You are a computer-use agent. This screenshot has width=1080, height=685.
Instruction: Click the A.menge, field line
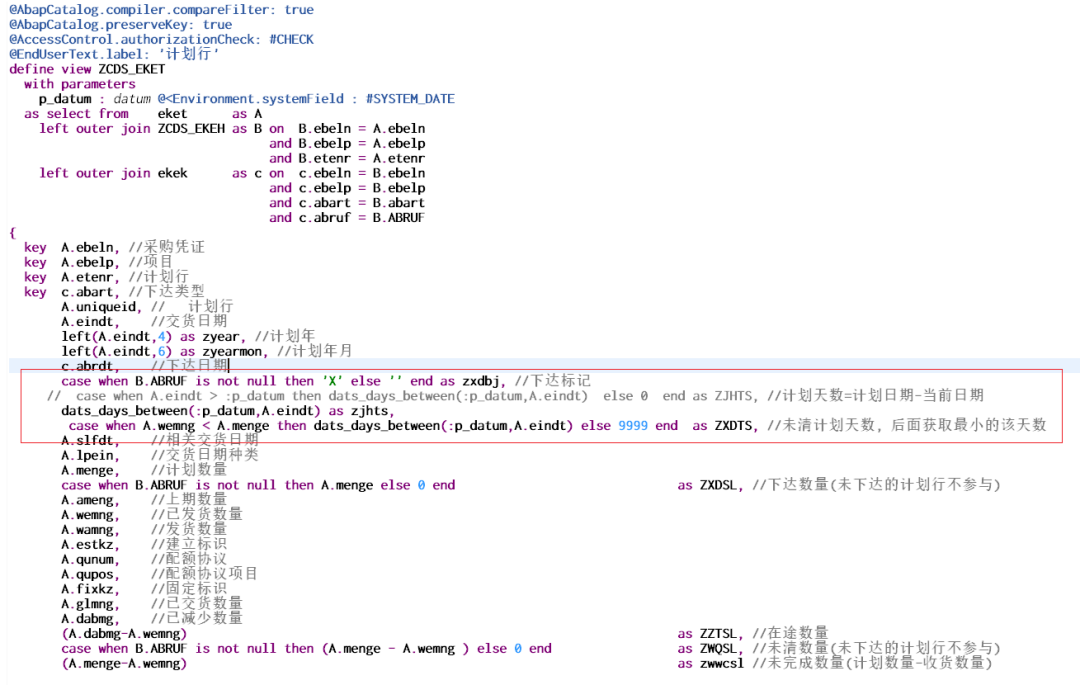pyautogui.click(x=144, y=471)
